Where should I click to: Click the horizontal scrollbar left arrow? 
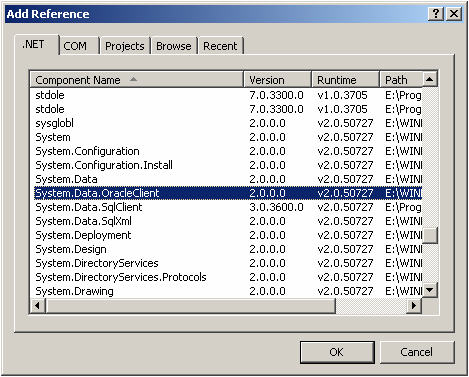[x=38, y=305]
